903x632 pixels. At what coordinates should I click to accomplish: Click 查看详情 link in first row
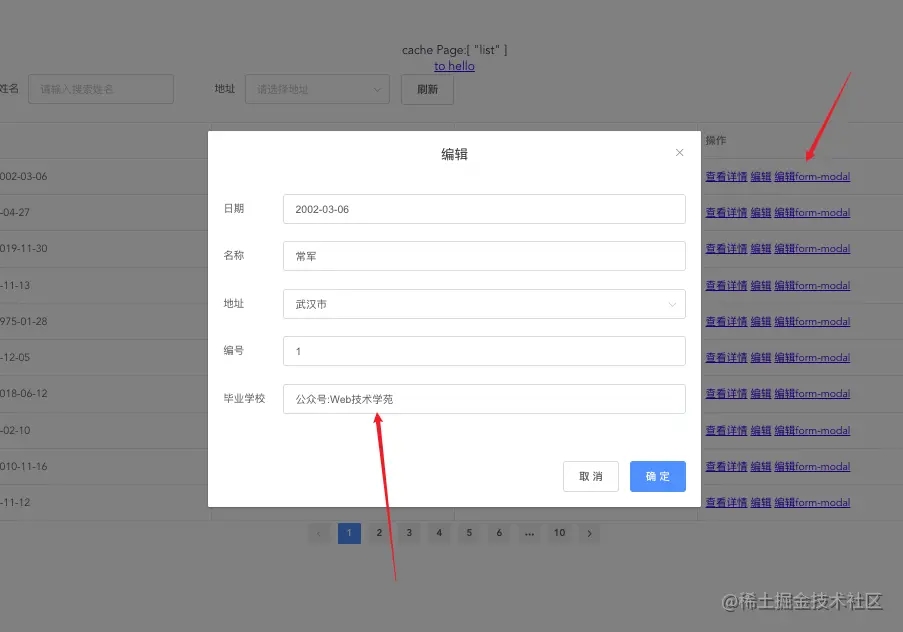pyautogui.click(x=726, y=177)
